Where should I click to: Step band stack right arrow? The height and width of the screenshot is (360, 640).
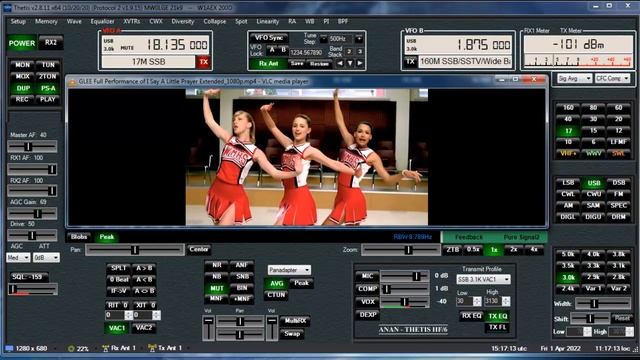360,64
